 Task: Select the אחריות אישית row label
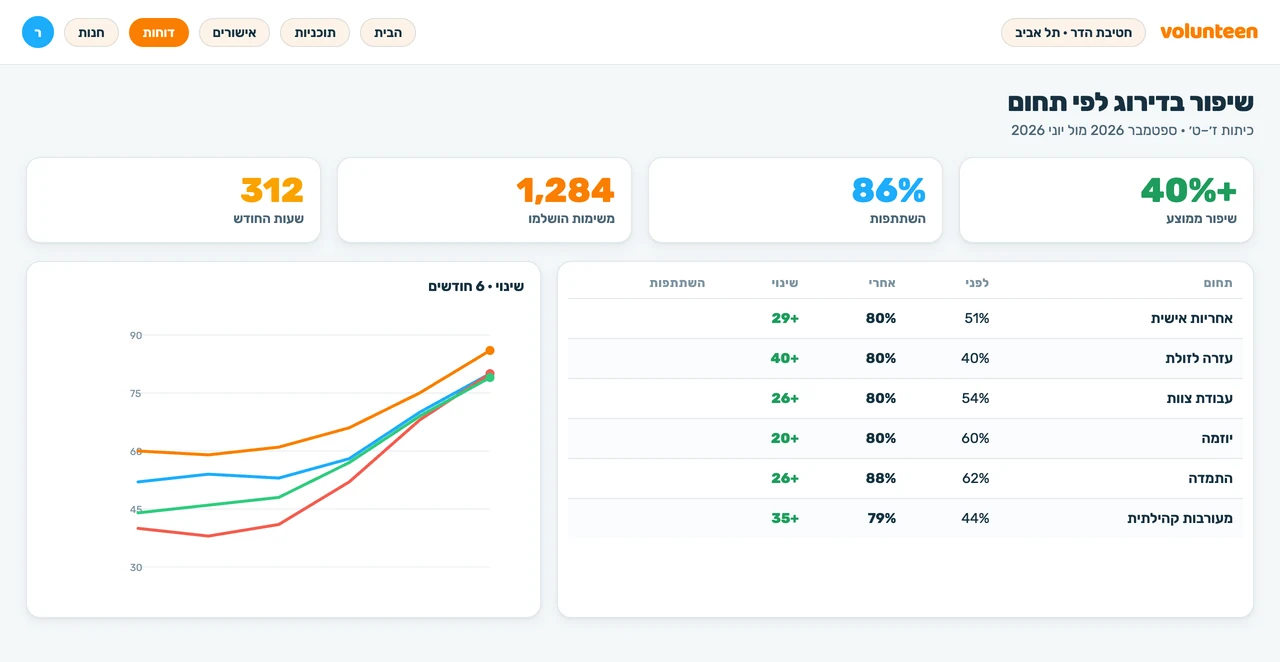(1192, 318)
